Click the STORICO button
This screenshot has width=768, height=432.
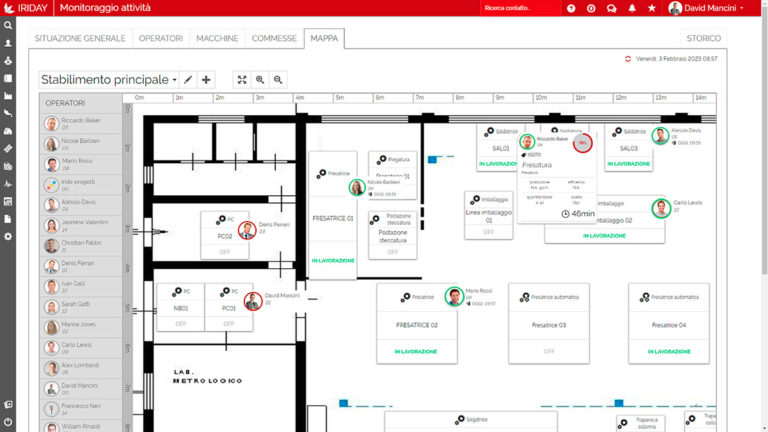coord(703,38)
